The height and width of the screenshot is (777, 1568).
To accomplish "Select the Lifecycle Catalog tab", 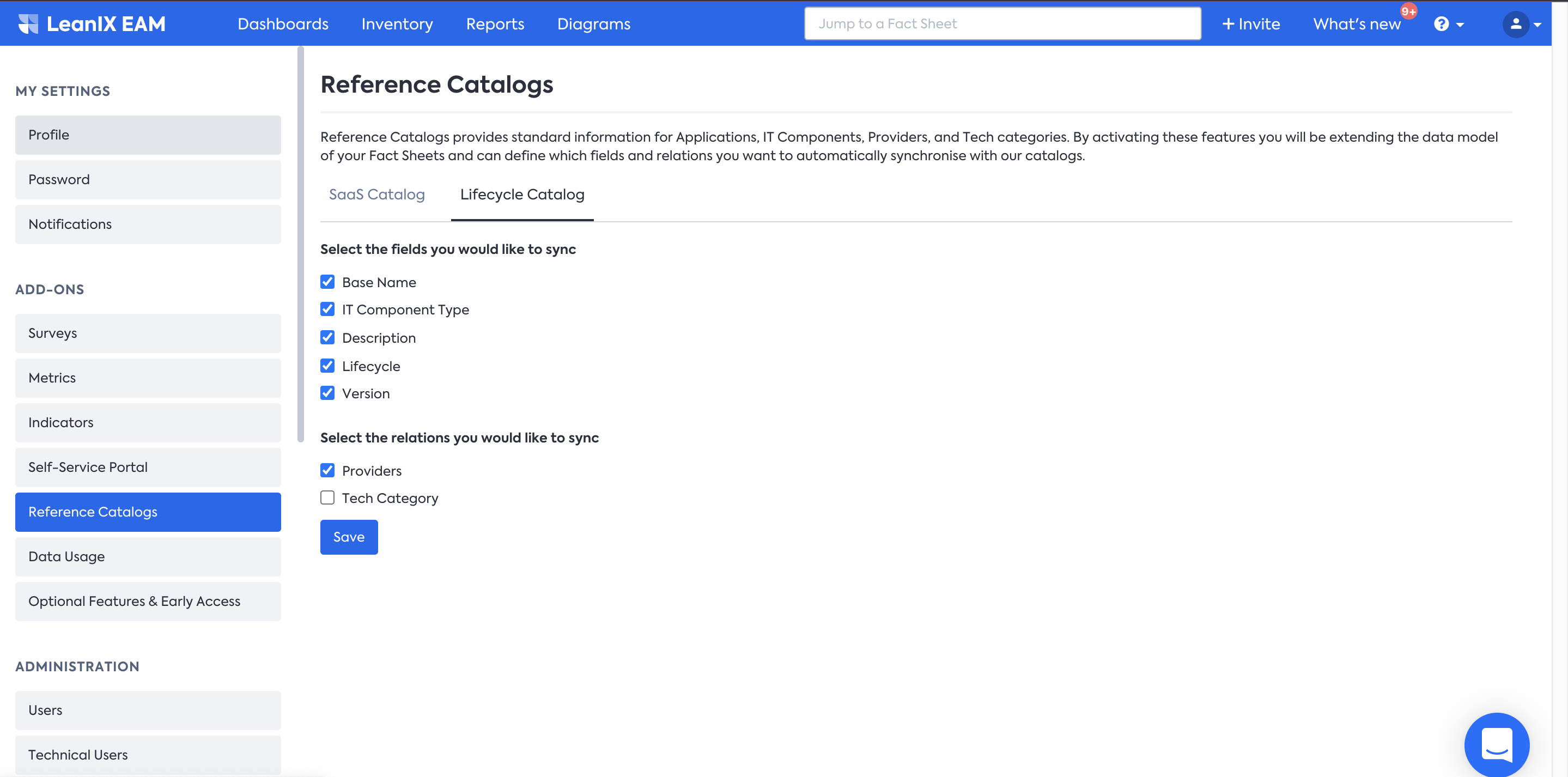I will 521,194.
